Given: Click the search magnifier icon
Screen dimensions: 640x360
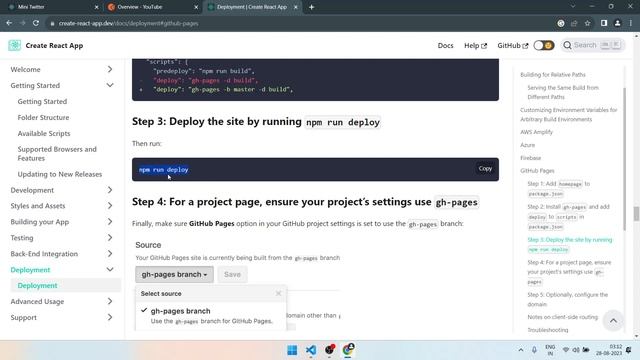Looking at the screenshot, I should tap(567, 45).
